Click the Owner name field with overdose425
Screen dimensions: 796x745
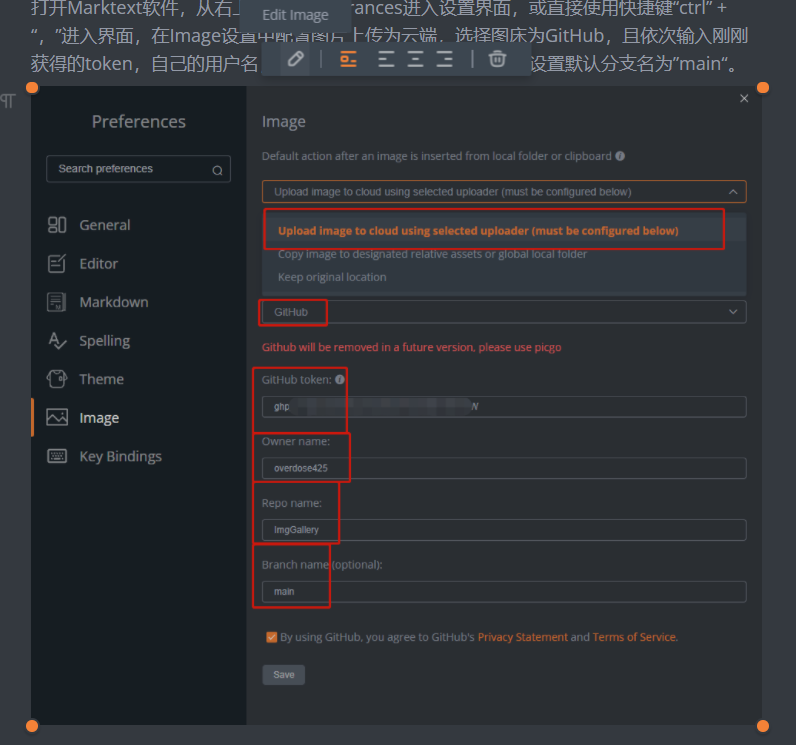[x=504, y=468]
